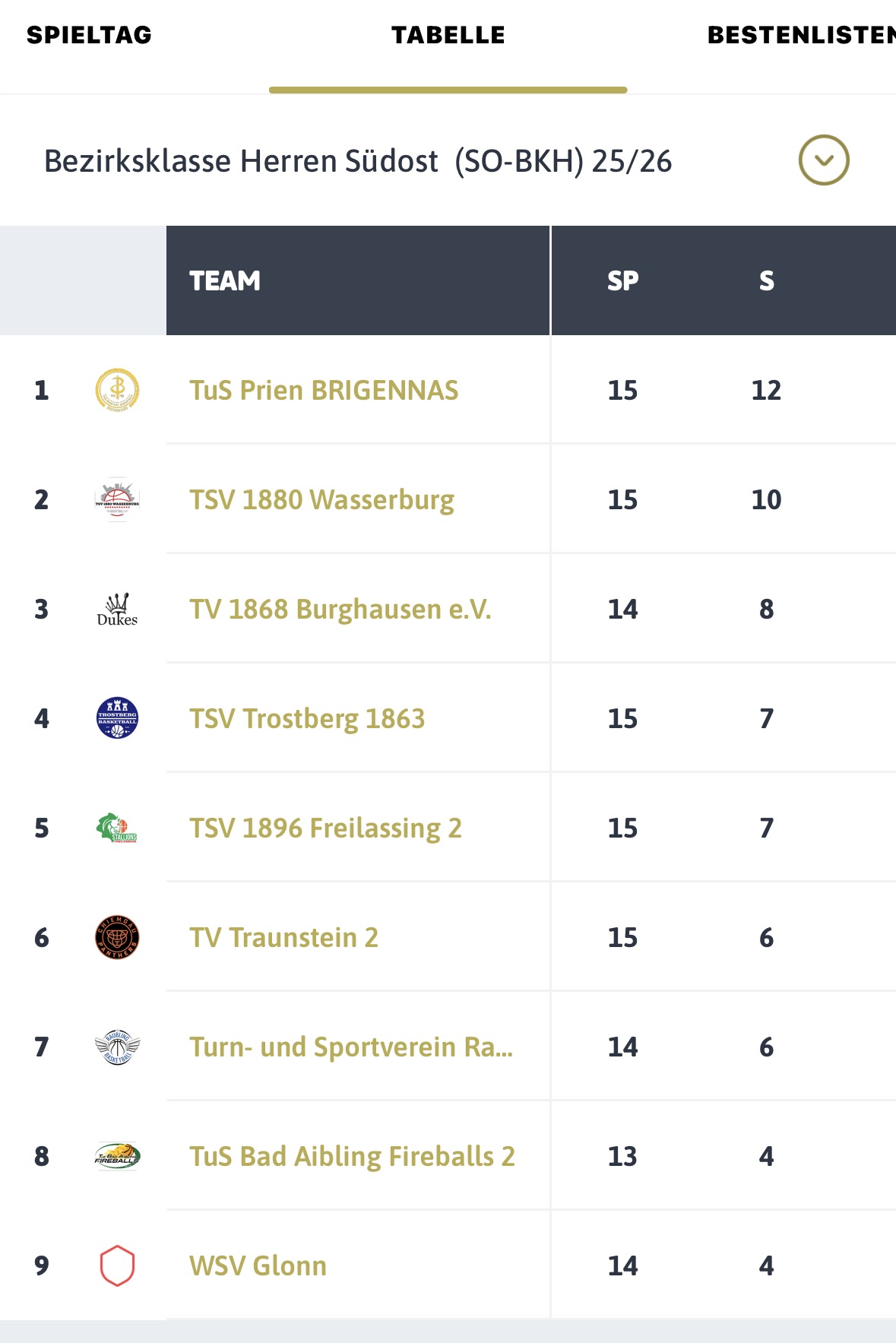Click the Chiemgau Panthers round logo

click(117, 937)
